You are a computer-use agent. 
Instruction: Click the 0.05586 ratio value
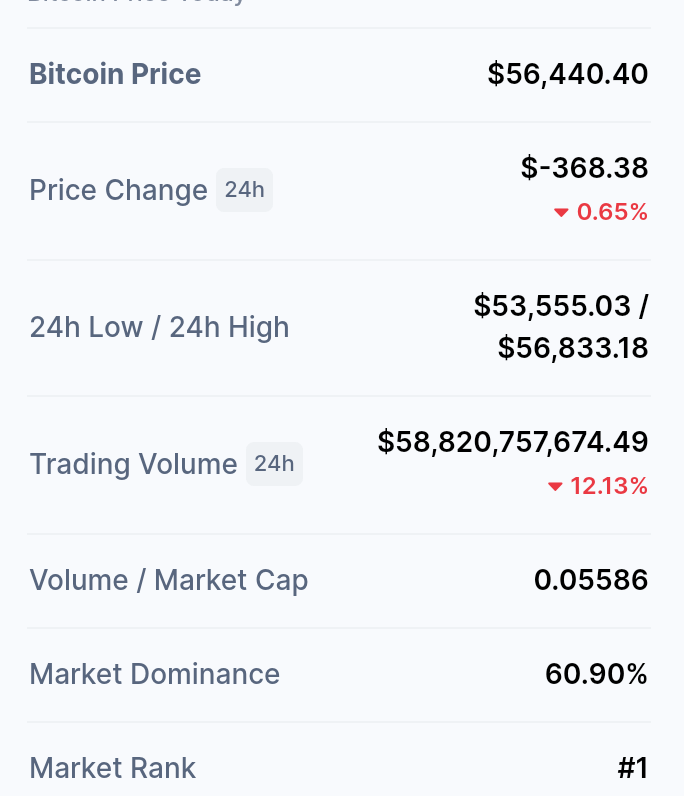pyautogui.click(x=591, y=580)
